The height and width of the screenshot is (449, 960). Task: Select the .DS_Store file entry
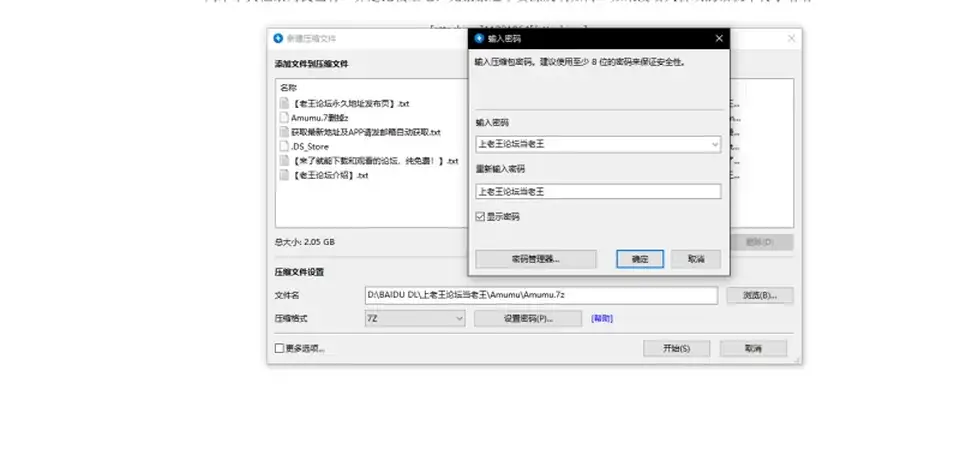click(310, 146)
